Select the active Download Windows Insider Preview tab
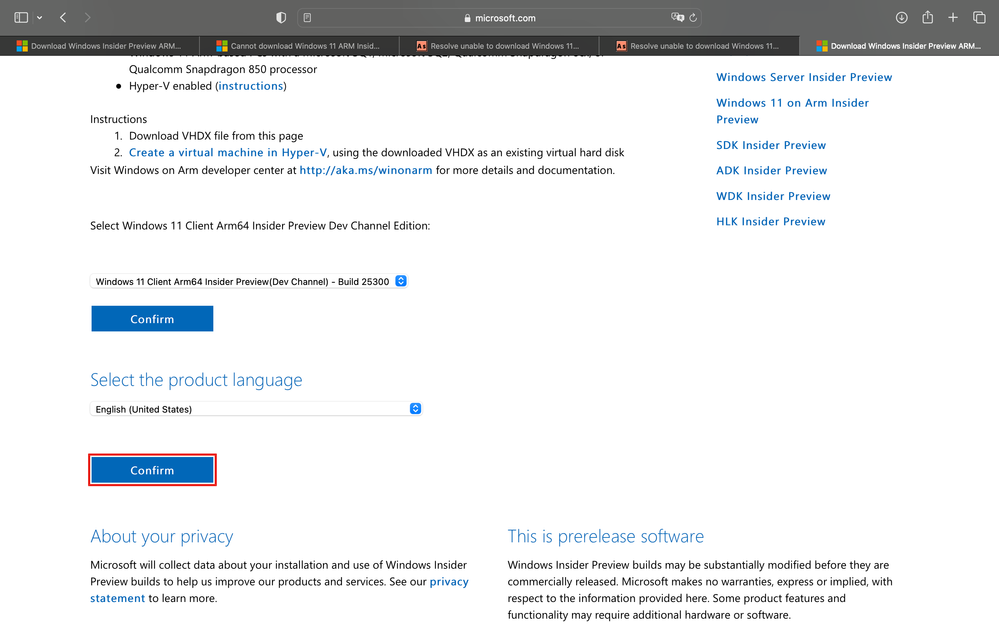The image size is (999, 624). click(x=899, y=46)
